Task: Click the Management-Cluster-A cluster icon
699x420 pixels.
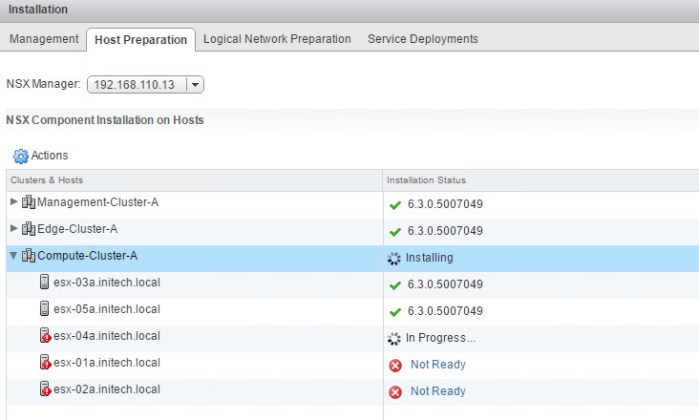Action: [28, 203]
